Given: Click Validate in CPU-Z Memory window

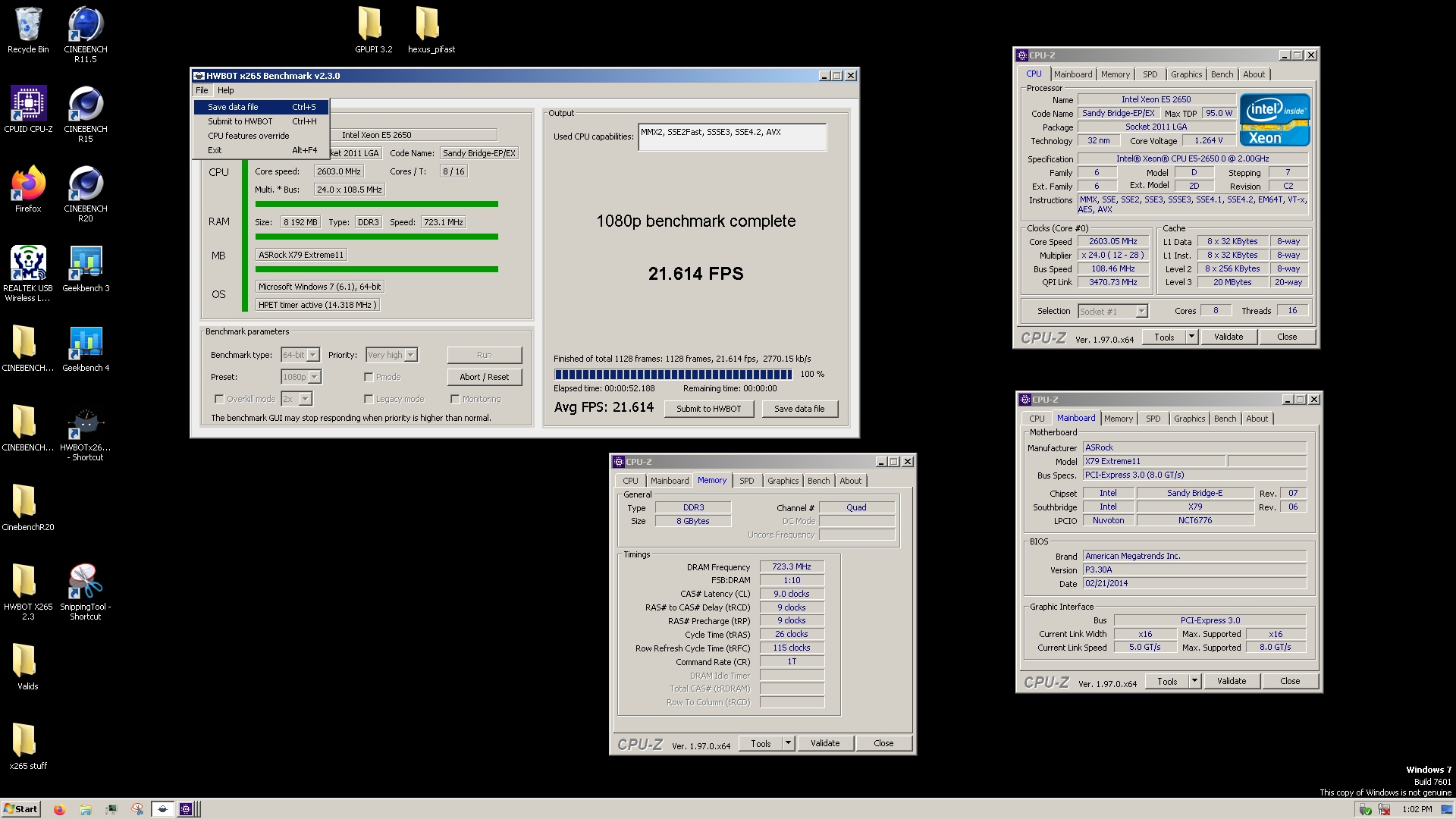Looking at the screenshot, I should (825, 743).
